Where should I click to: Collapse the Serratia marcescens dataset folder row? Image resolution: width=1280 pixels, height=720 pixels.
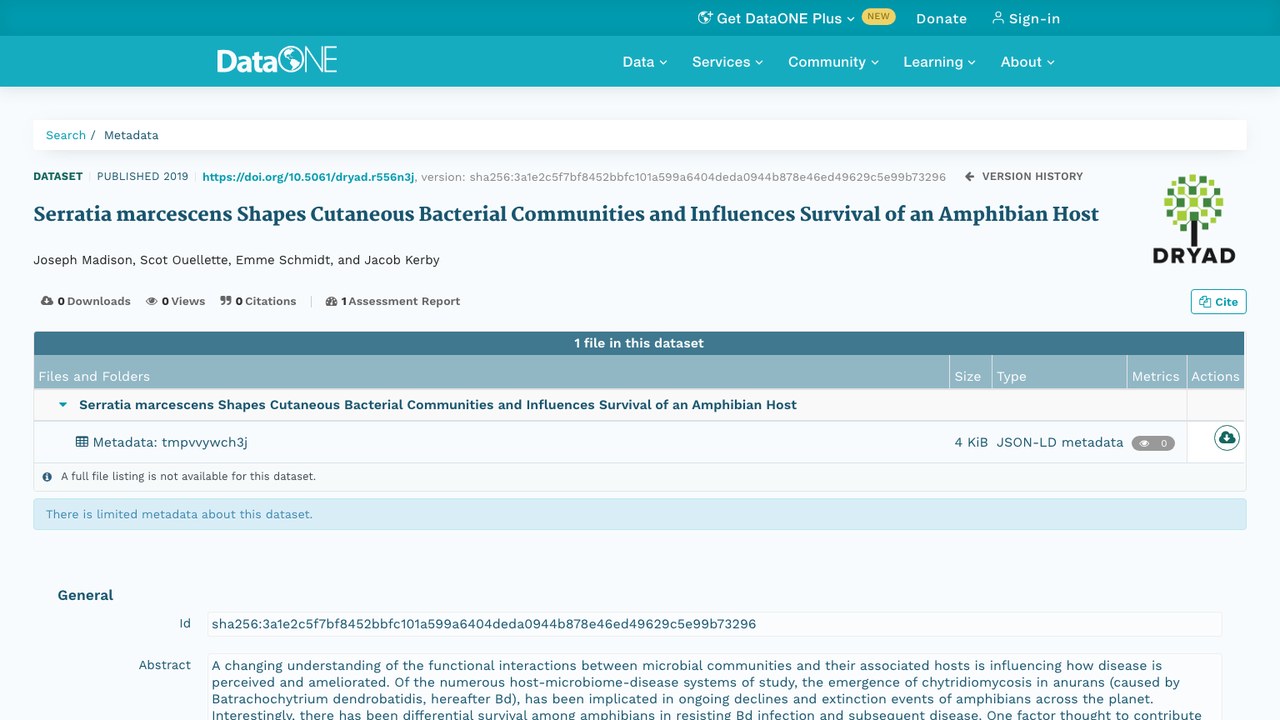[63, 405]
